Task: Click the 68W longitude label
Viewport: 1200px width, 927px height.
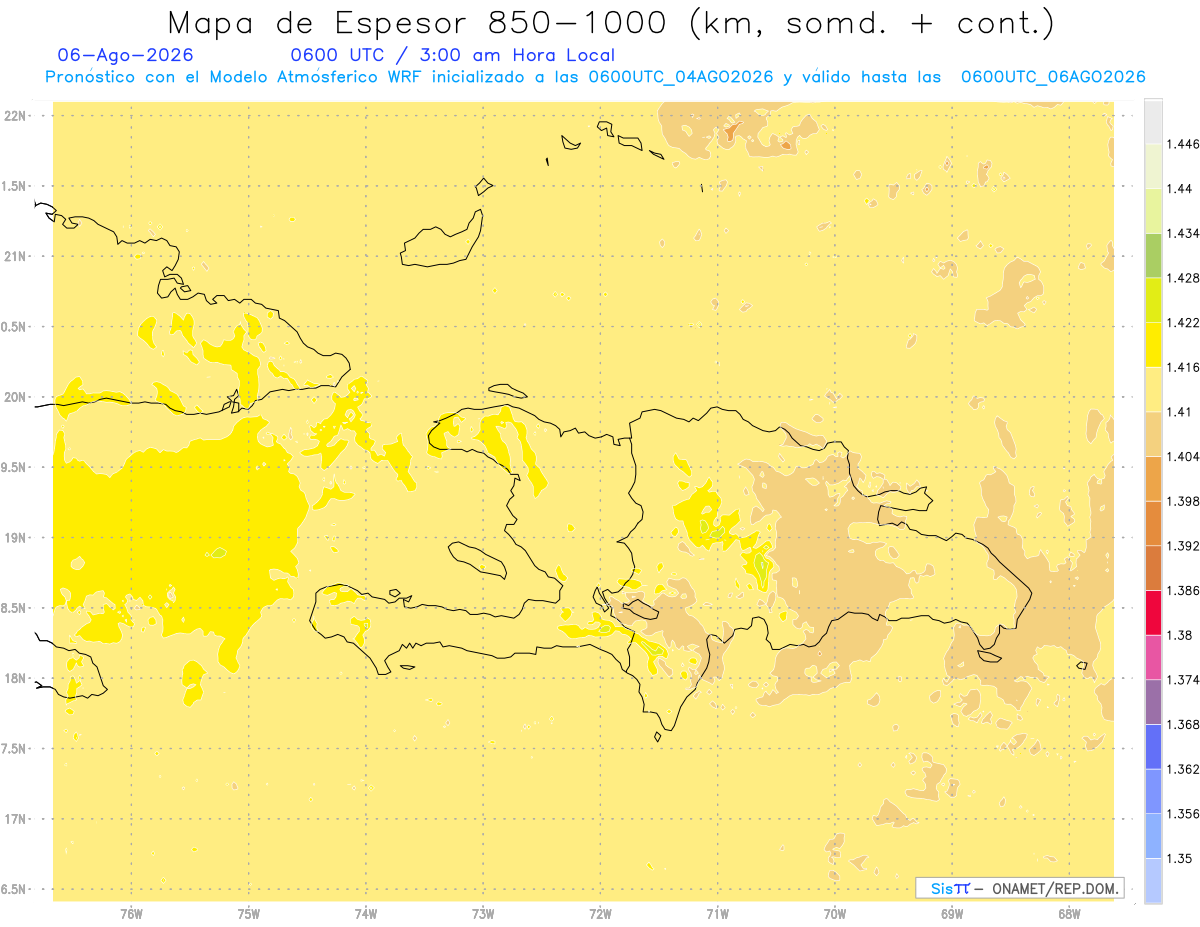Action: [x=1069, y=913]
